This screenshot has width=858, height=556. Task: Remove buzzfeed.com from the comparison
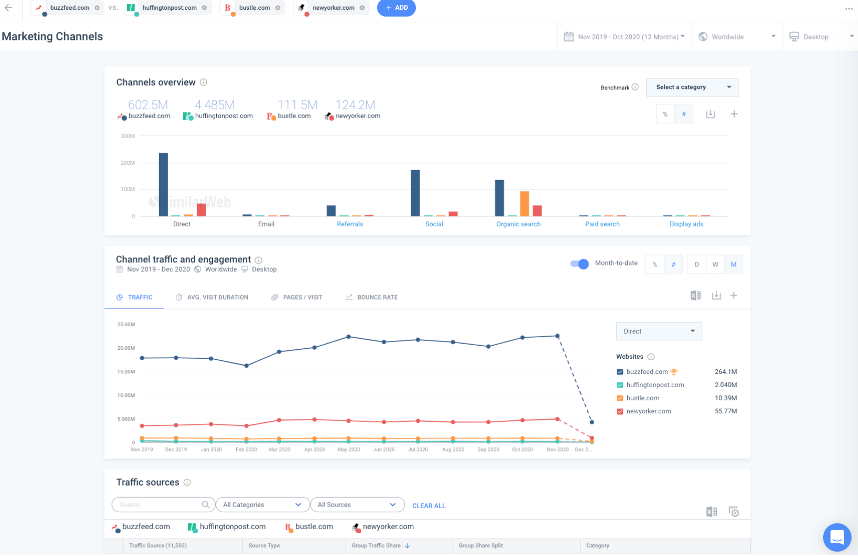[x=97, y=8]
